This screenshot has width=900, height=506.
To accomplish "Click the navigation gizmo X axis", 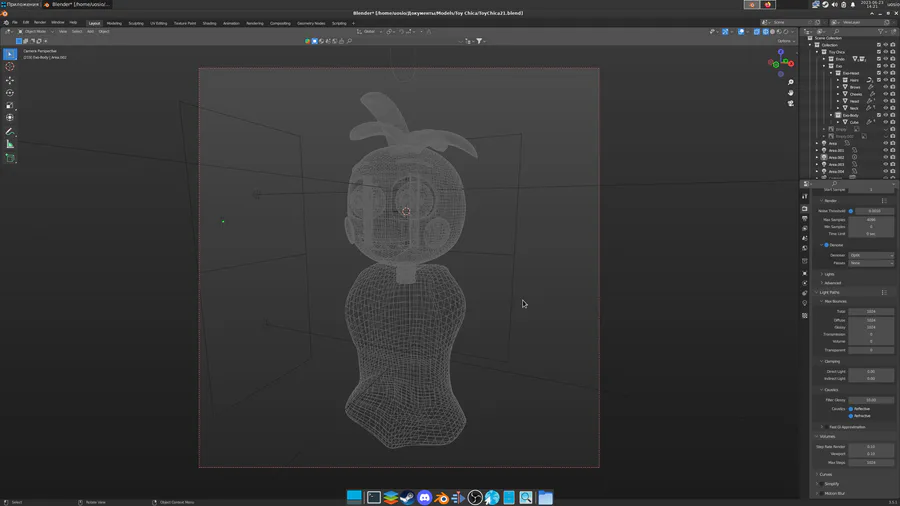I will click(791, 63).
